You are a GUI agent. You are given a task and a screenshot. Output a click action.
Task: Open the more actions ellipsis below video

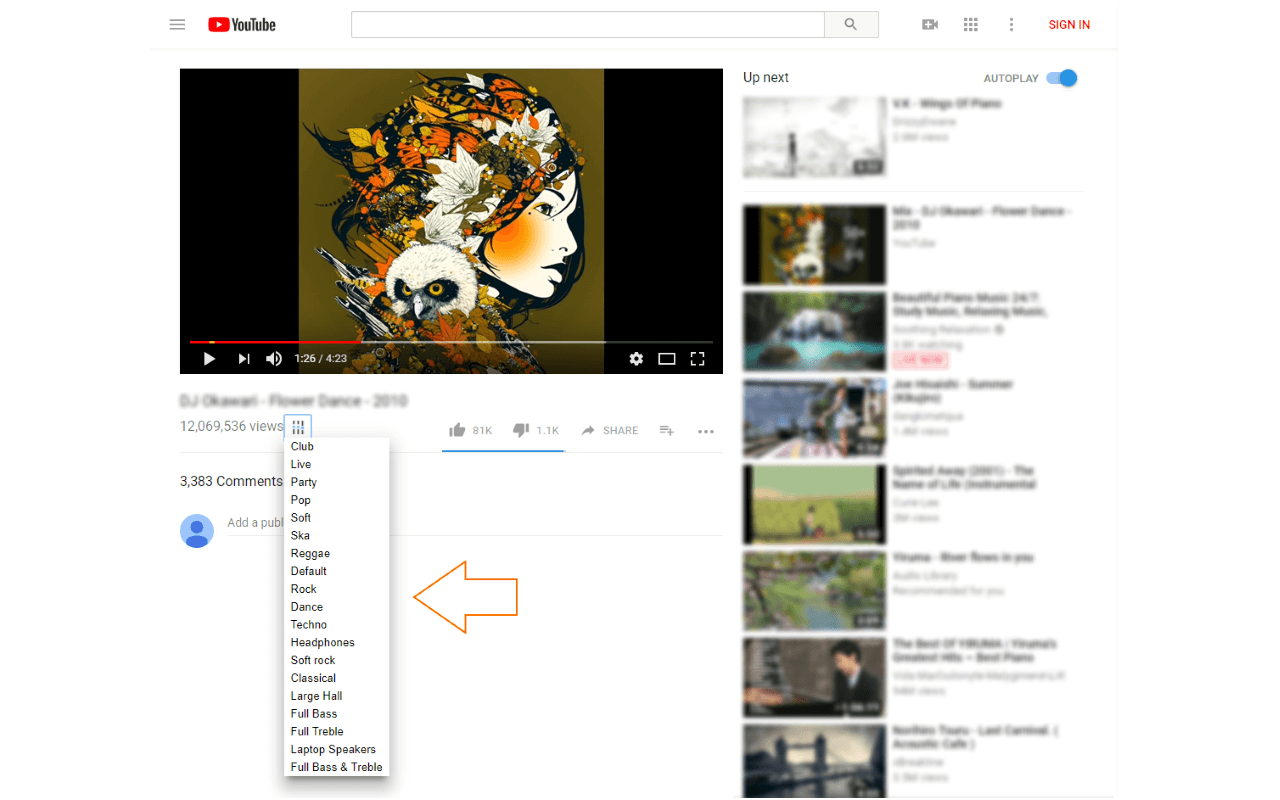click(x=706, y=431)
